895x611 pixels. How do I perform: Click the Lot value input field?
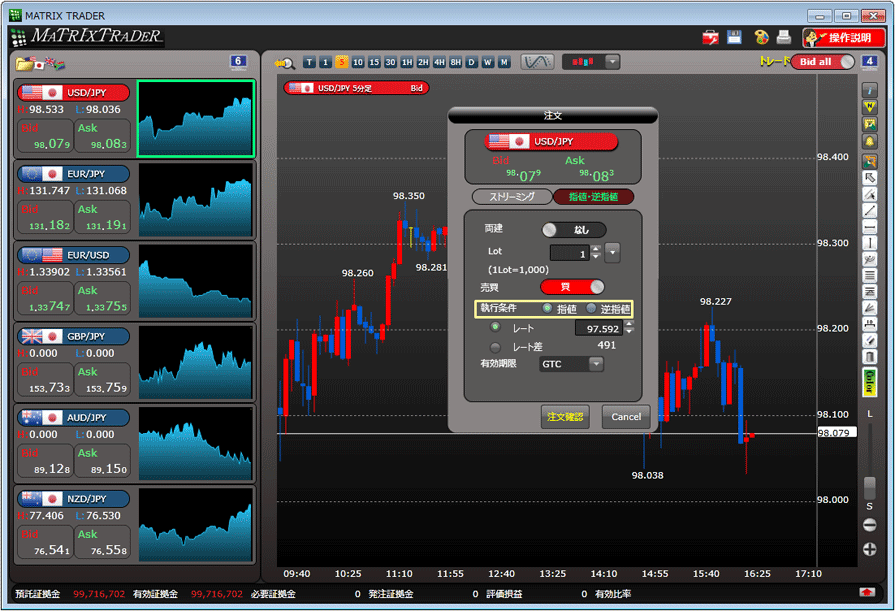570,253
